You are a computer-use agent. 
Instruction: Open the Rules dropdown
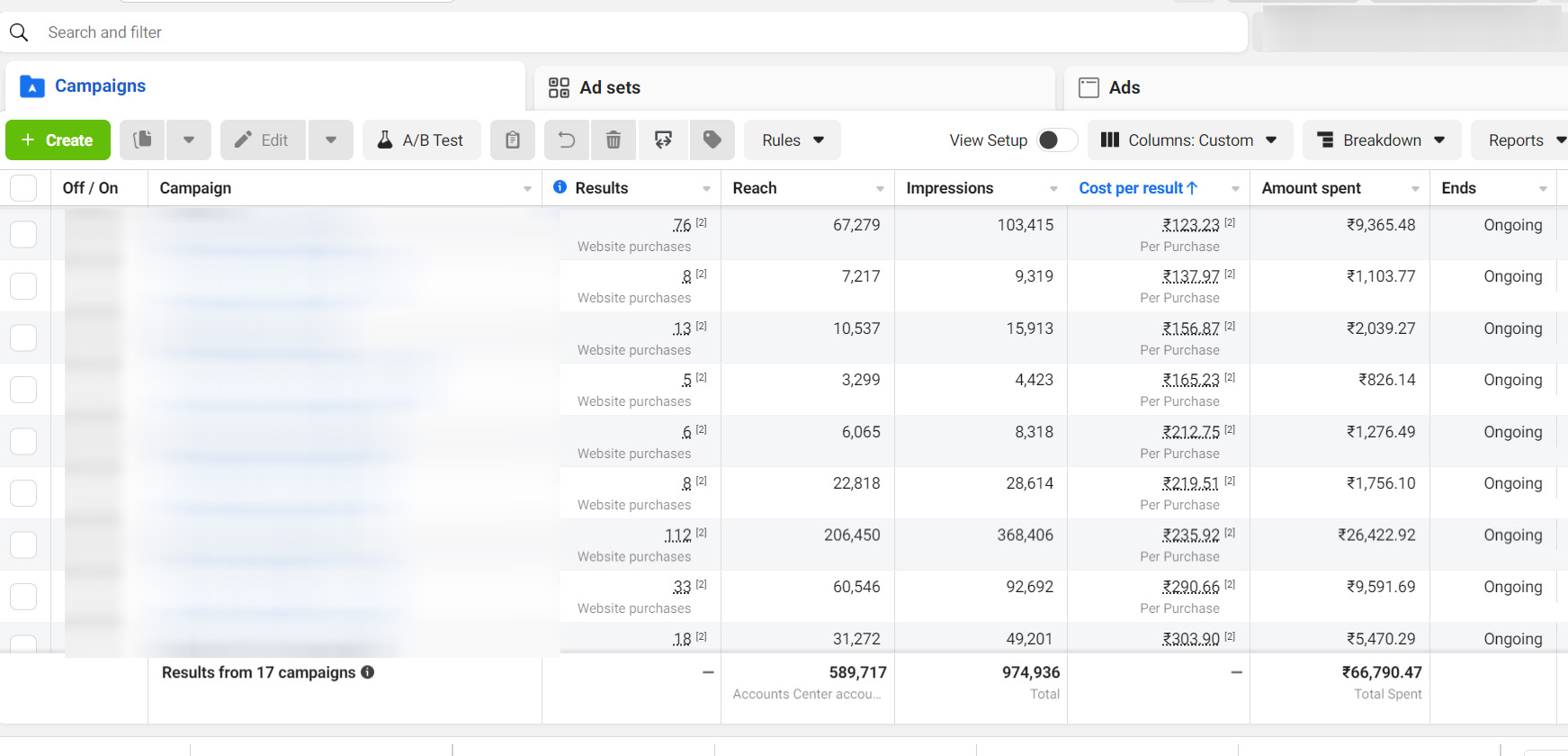coord(793,139)
